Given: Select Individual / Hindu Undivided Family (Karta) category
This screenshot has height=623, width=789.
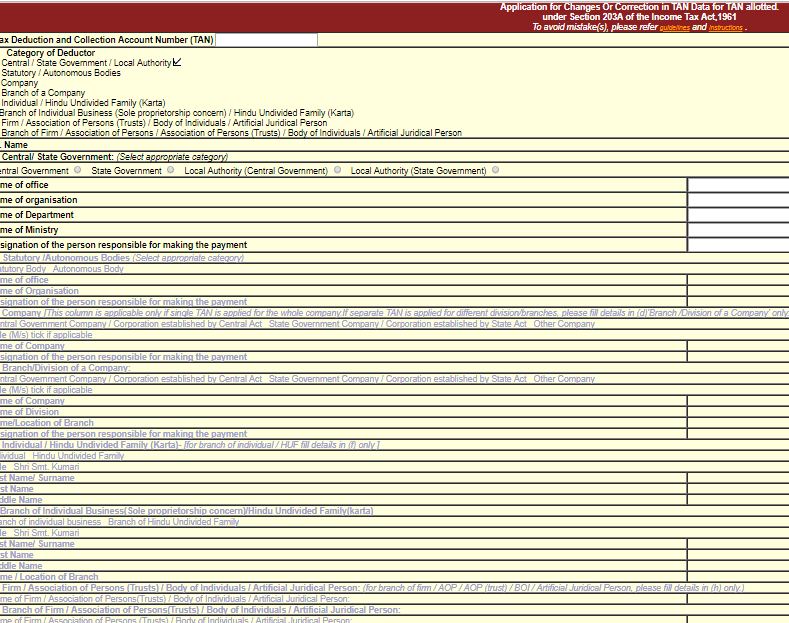Looking at the screenshot, I should coord(83,103).
